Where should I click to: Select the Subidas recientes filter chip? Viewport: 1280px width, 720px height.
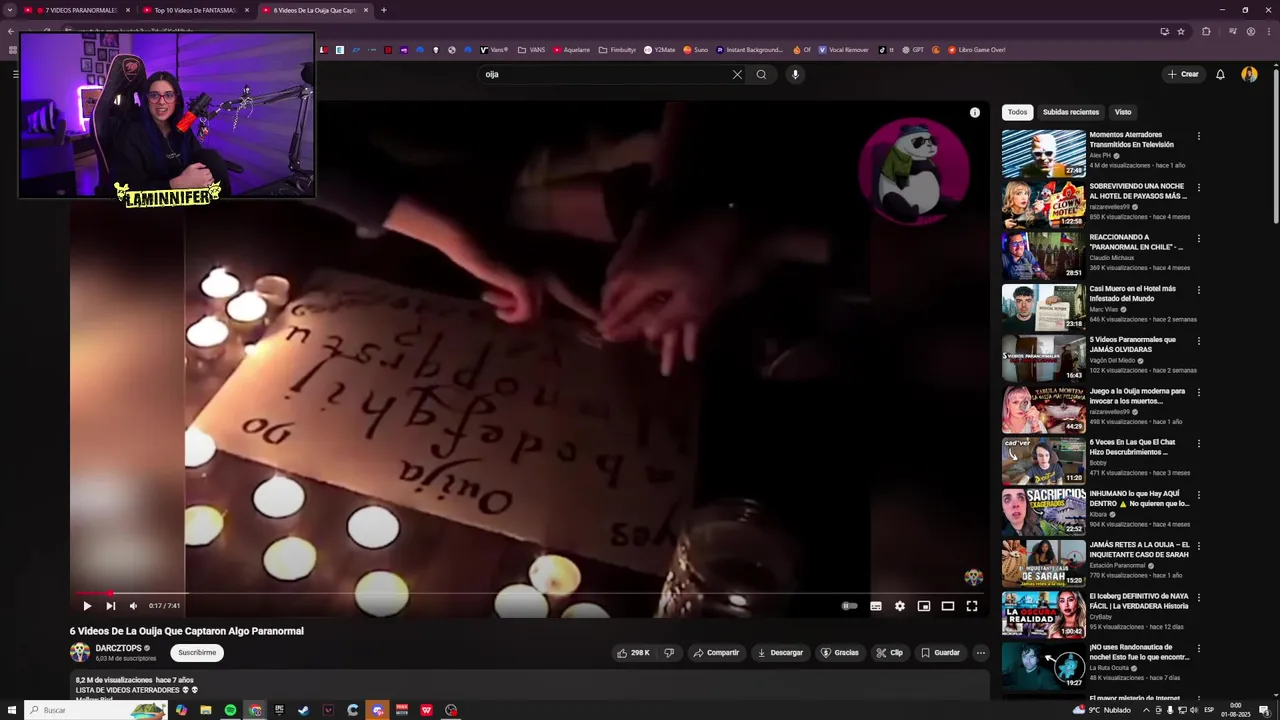click(1070, 112)
